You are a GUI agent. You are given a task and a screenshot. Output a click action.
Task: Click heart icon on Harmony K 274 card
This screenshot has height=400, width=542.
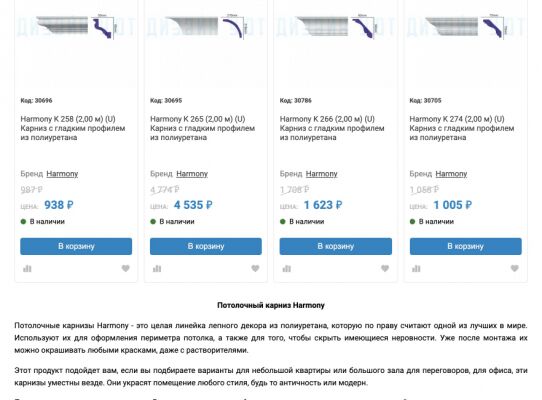pyautogui.click(x=514, y=268)
